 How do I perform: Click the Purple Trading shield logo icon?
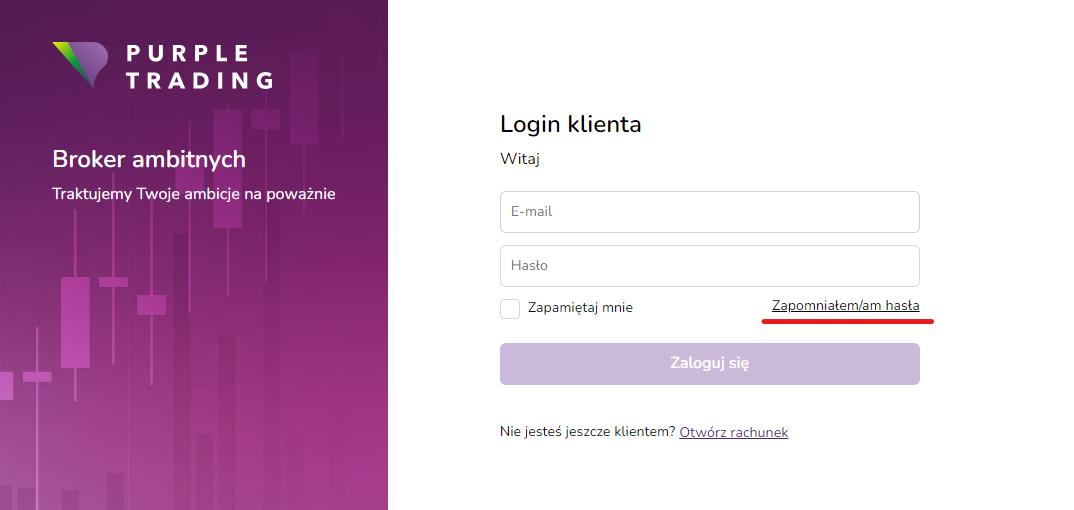click(x=80, y=64)
